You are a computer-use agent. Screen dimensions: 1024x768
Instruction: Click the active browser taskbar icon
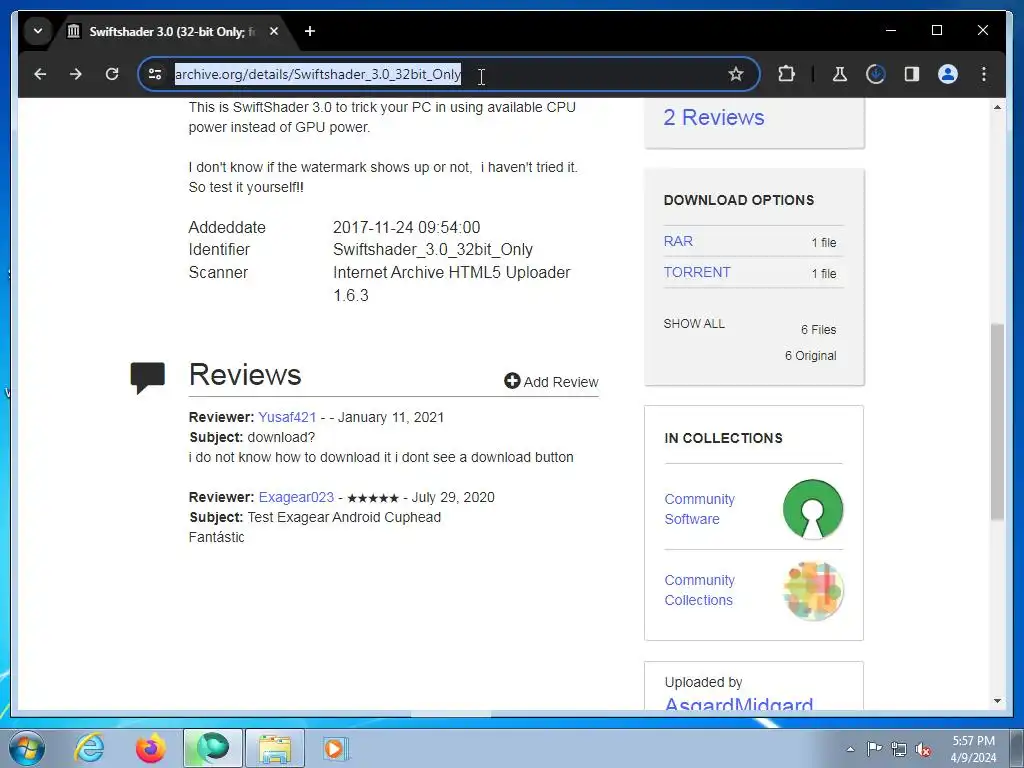click(x=213, y=748)
